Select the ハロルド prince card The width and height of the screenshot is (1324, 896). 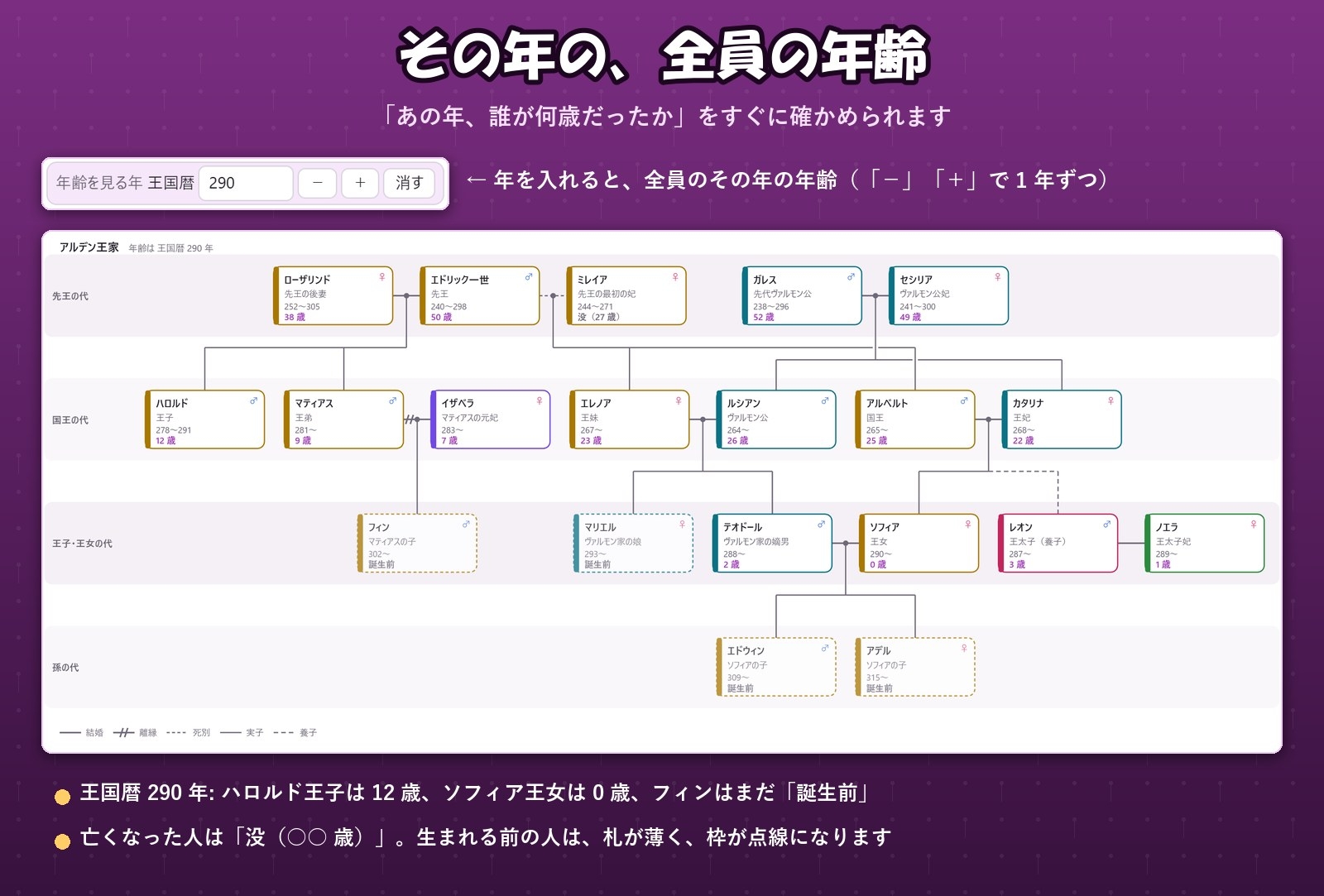coord(205,419)
